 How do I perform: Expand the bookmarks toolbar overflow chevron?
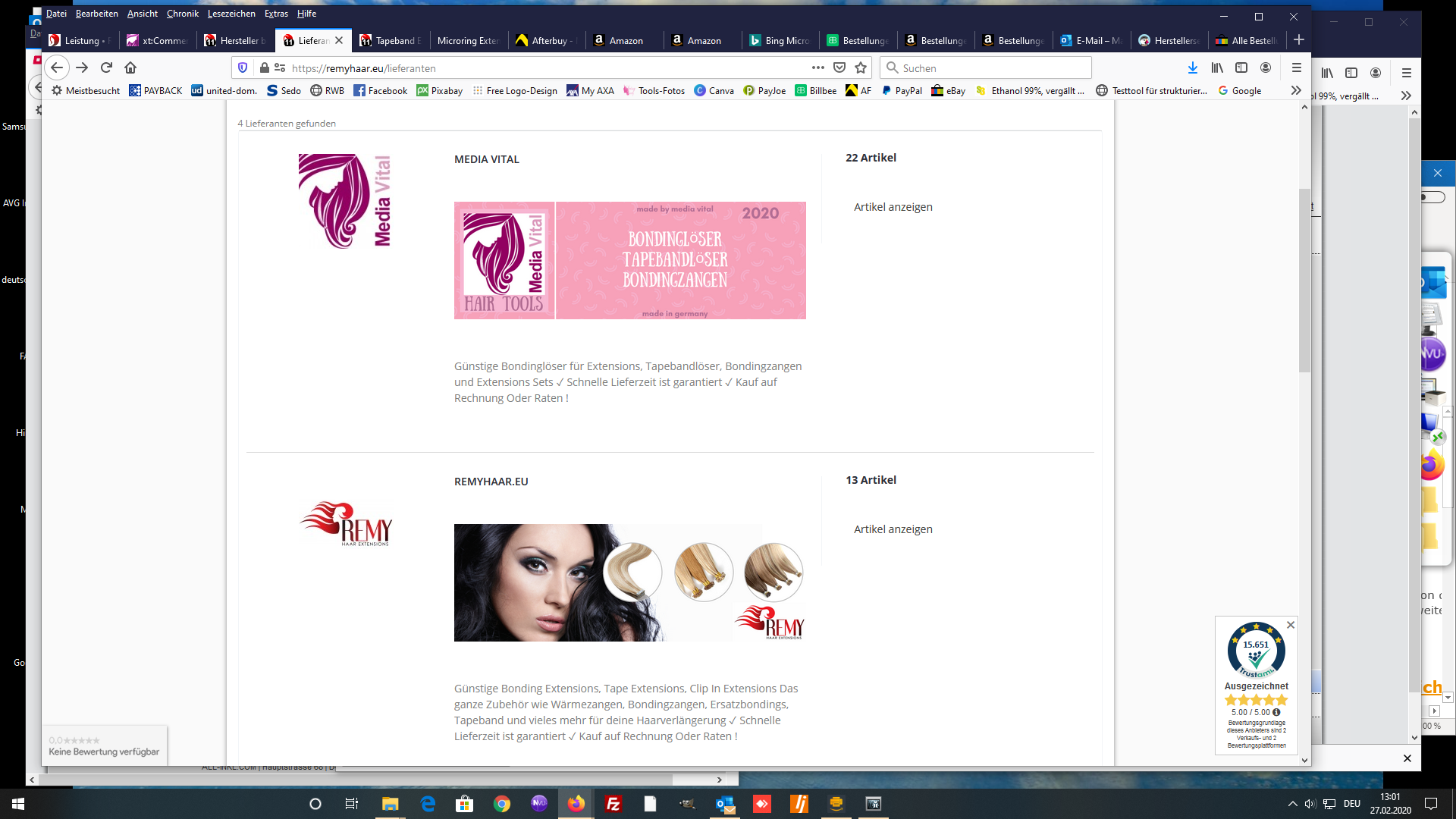[1296, 90]
